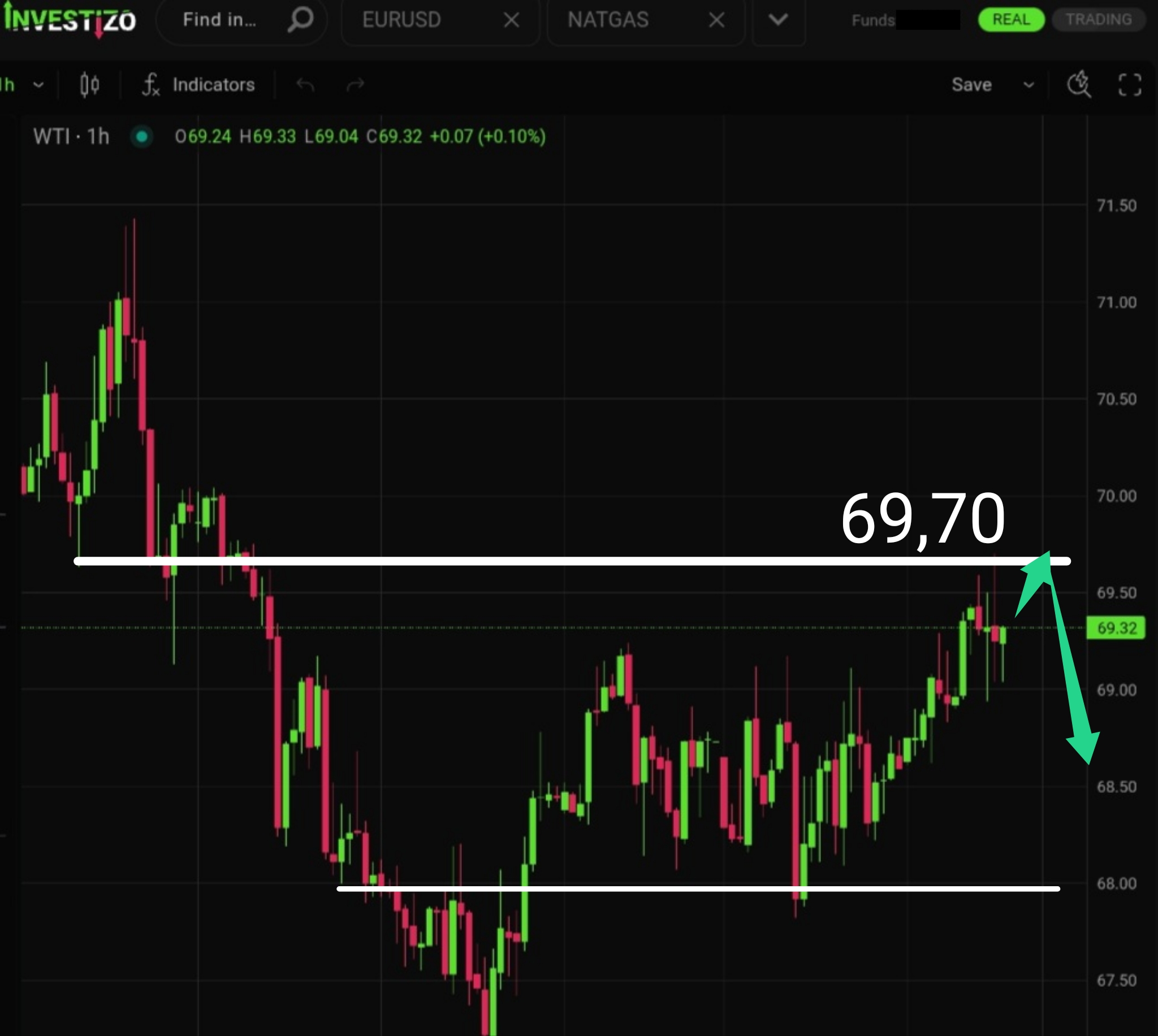Toggle fullscreen chart mode
Image resolution: width=1158 pixels, height=1036 pixels.
tap(1130, 85)
